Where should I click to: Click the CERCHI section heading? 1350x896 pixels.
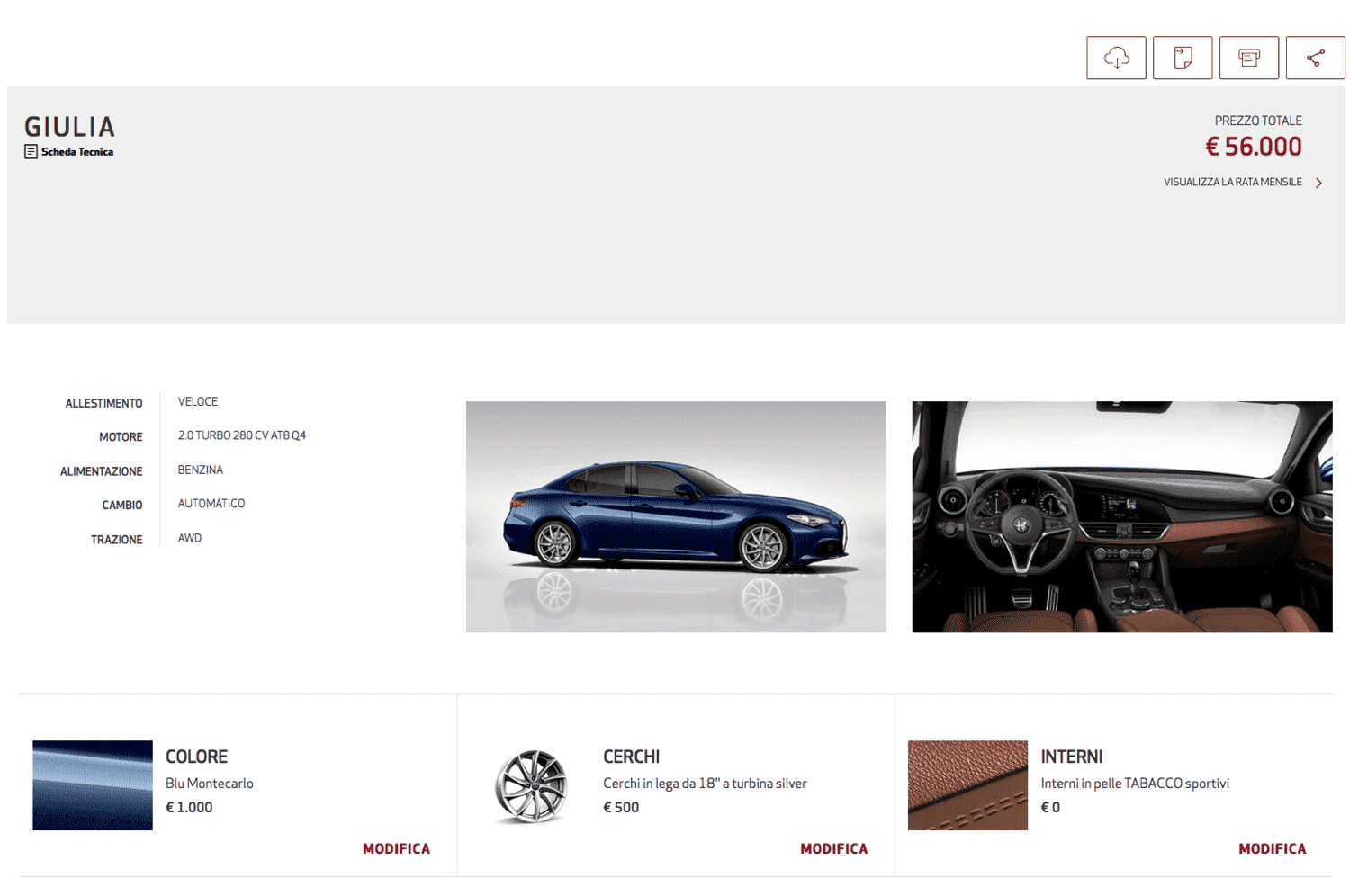pos(632,757)
